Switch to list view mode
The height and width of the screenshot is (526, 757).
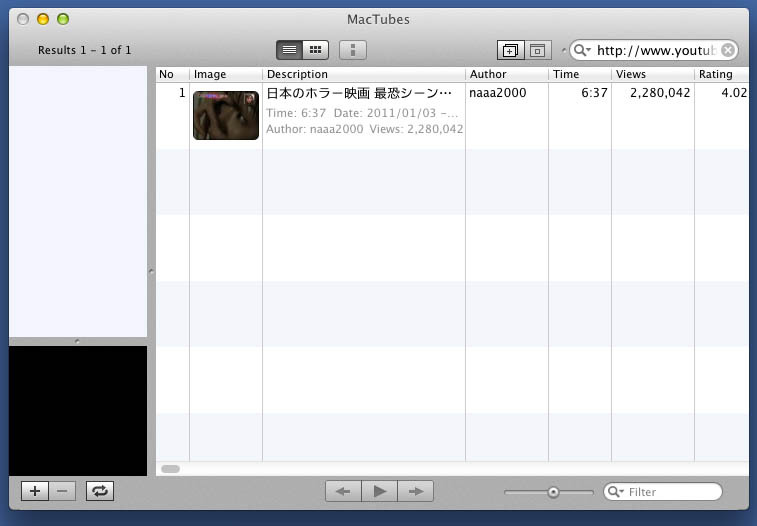tap(289, 50)
